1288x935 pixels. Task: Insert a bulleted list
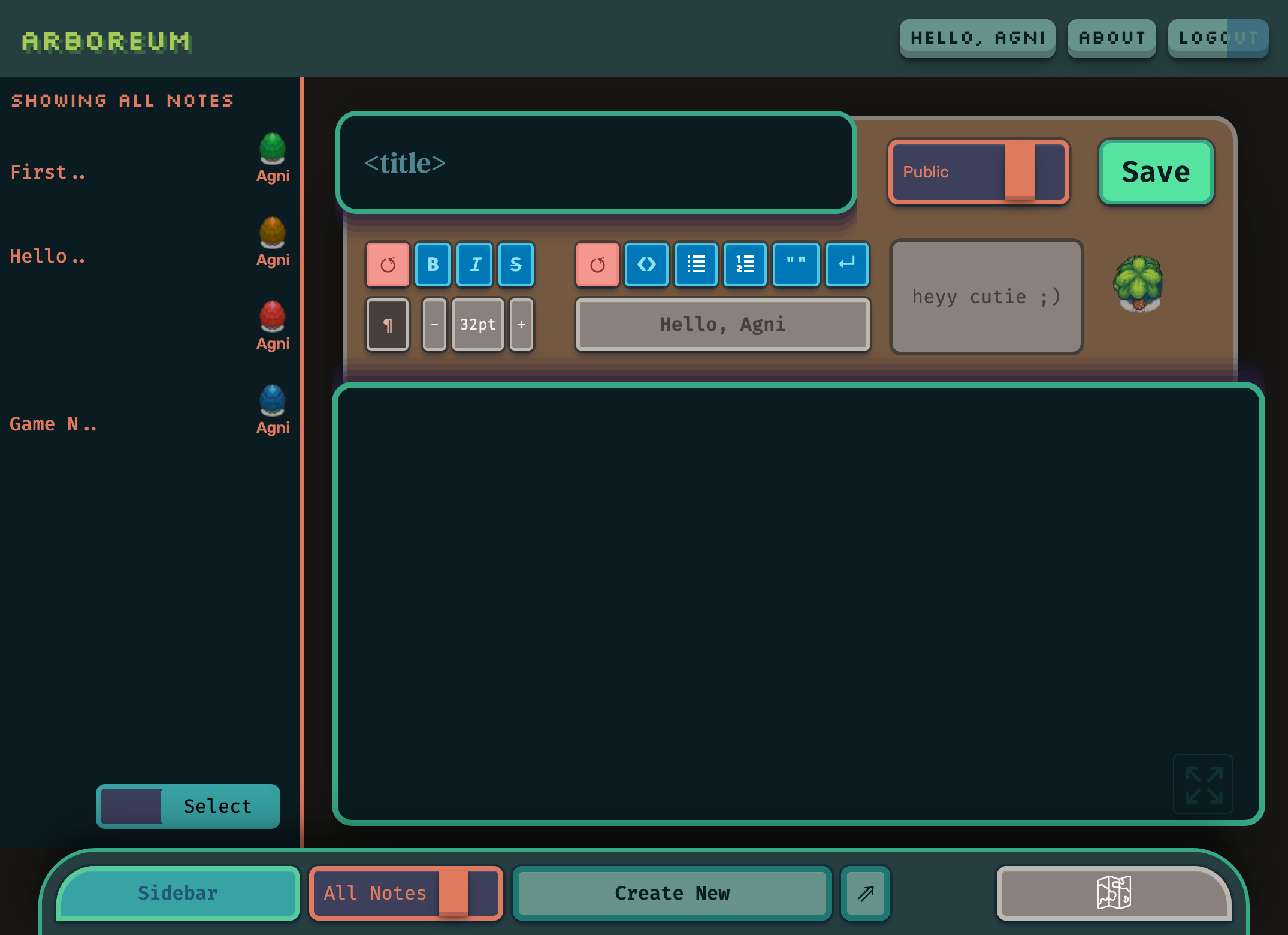696,264
